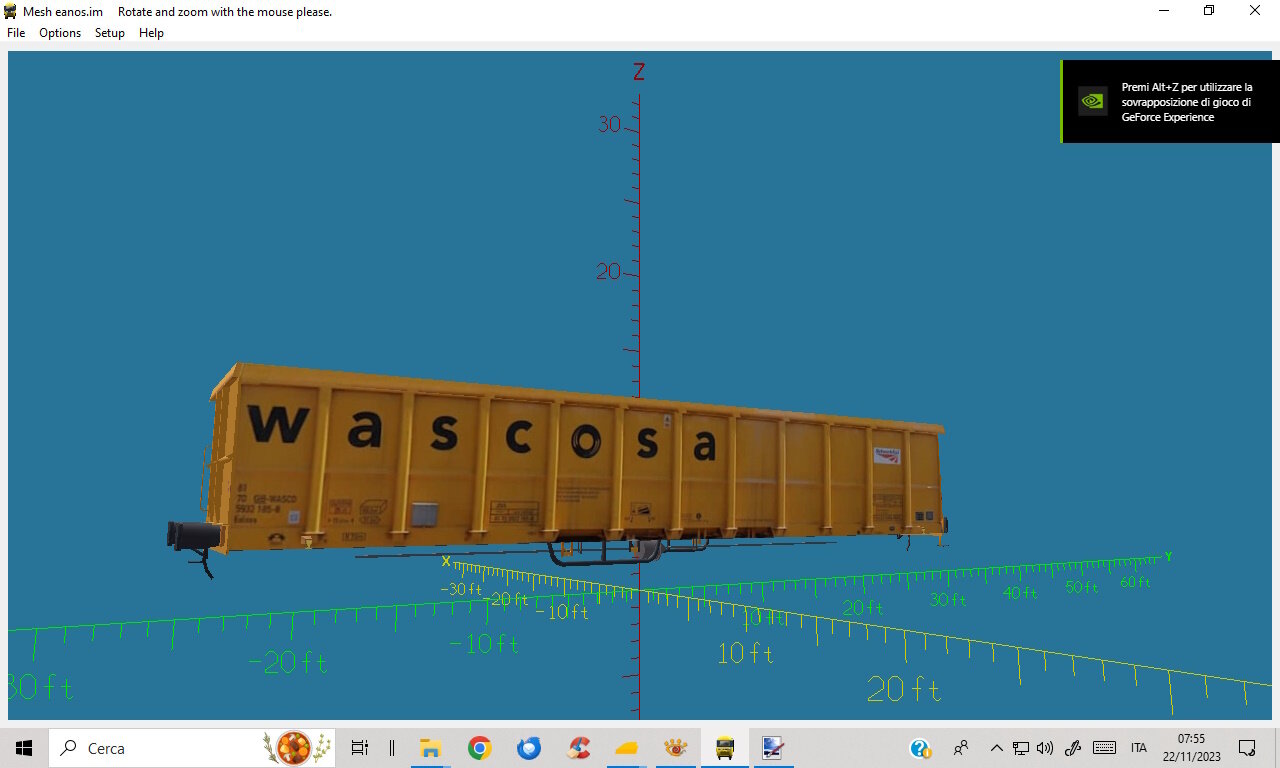Open the touch keyboard tray icon
Screen dimensions: 1280x768
coord(1105,748)
